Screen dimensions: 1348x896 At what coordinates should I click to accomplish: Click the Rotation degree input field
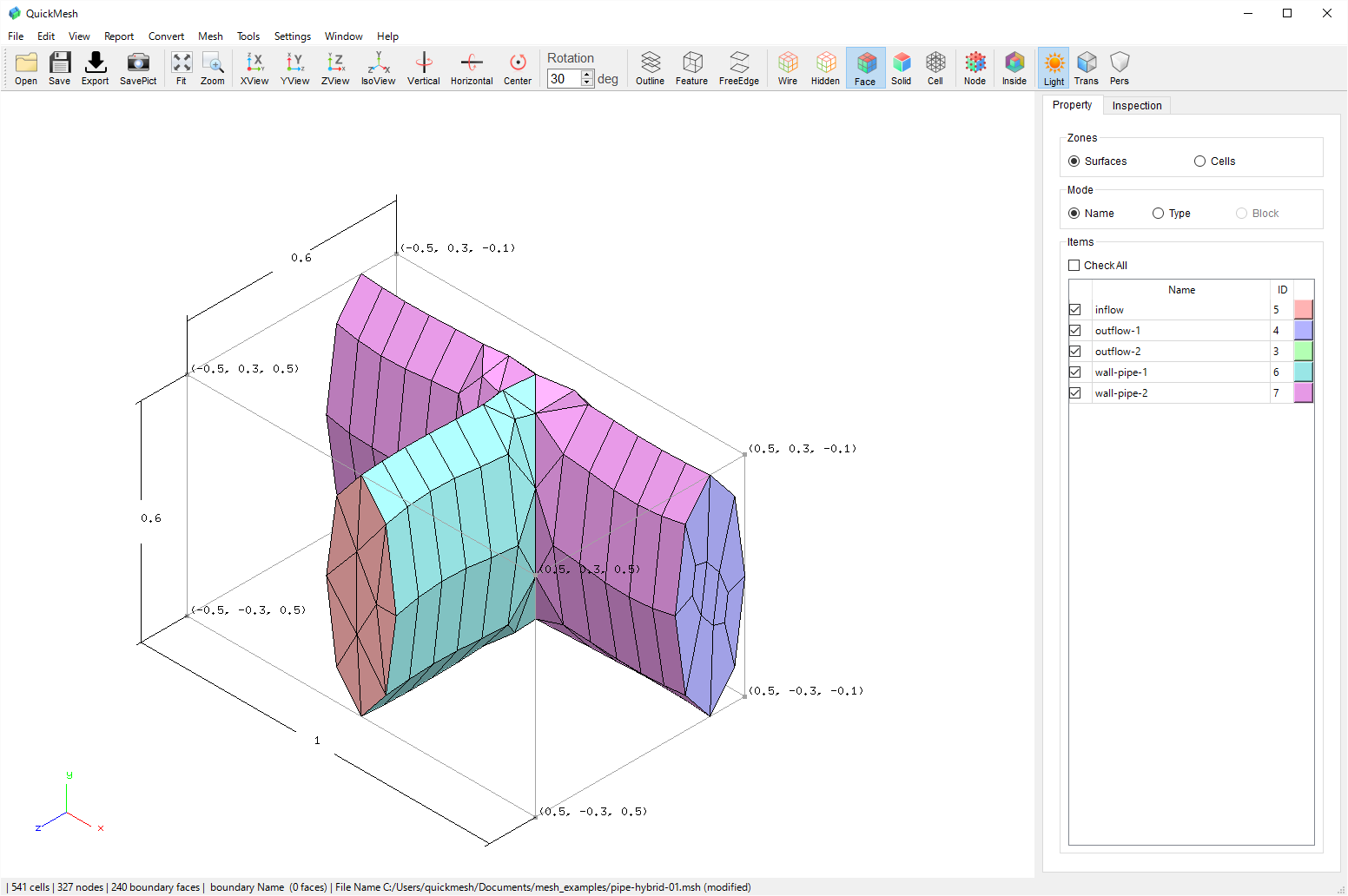[x=564, y=79]
